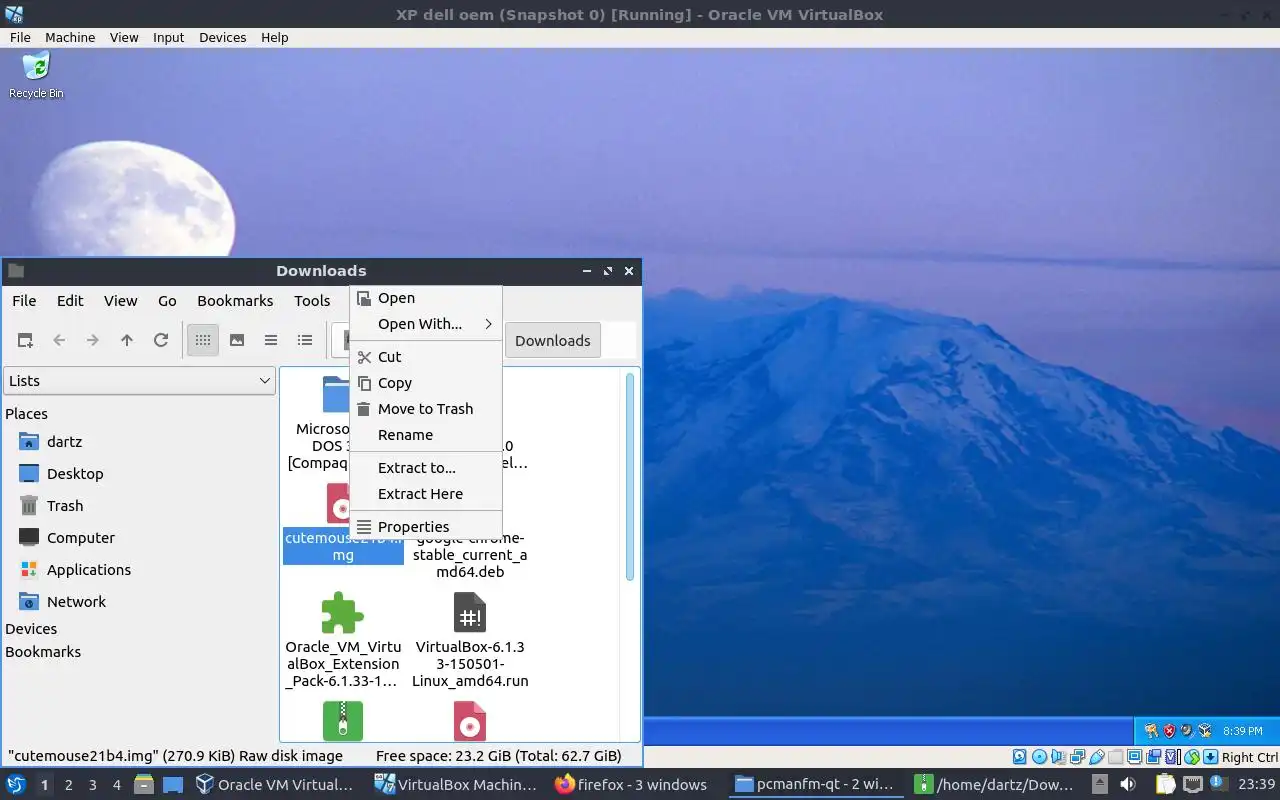Viewport: 1280px width, 800px height.
Task: Click the optical disk status icon
Action: (x=1039, y=757)
